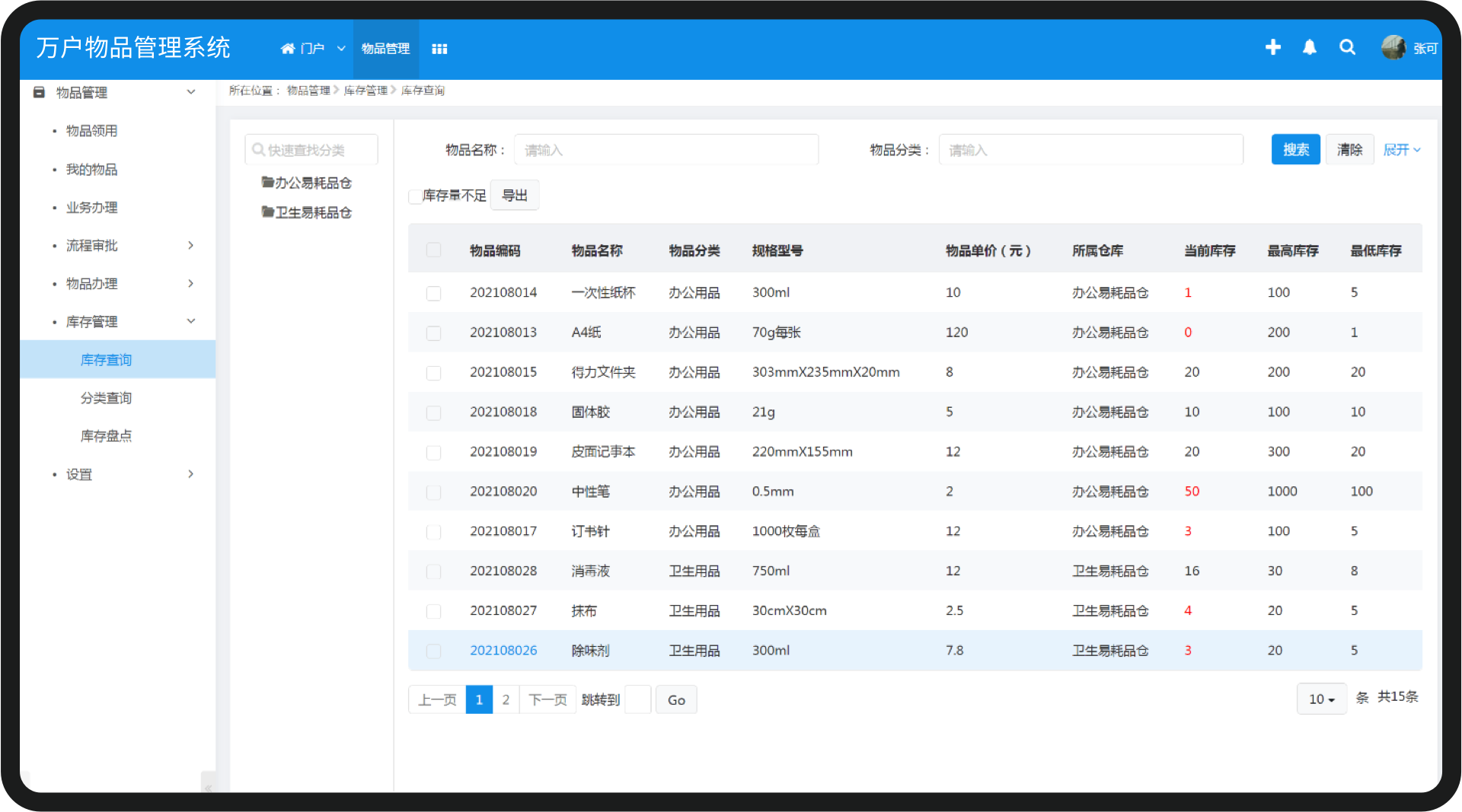Tick the checkbox for 除味剂 row
The width and height of the screenshot is (1462, 812).
(x=433, y=651)
